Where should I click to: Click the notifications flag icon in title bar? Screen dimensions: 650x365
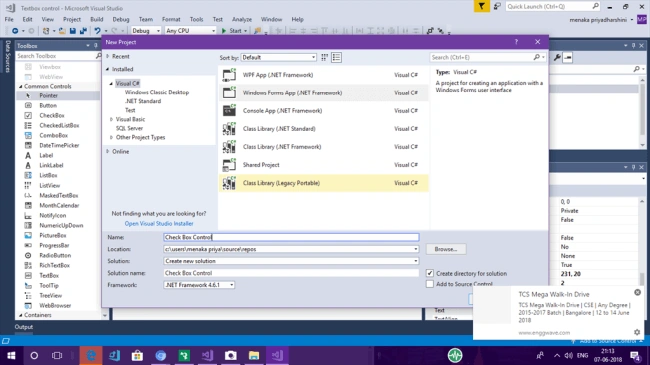[481, 6]
